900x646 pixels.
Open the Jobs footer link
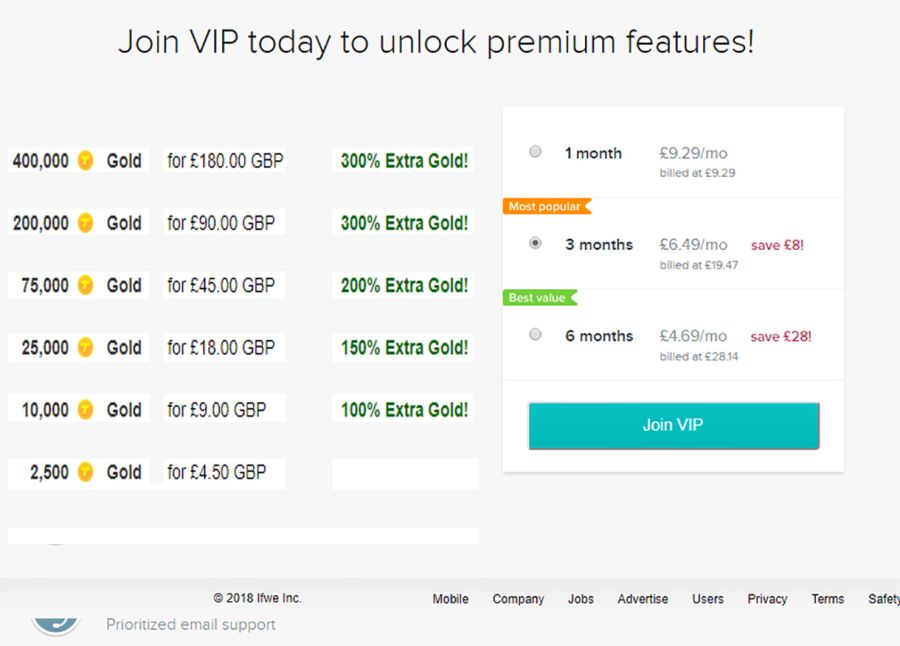580,599
